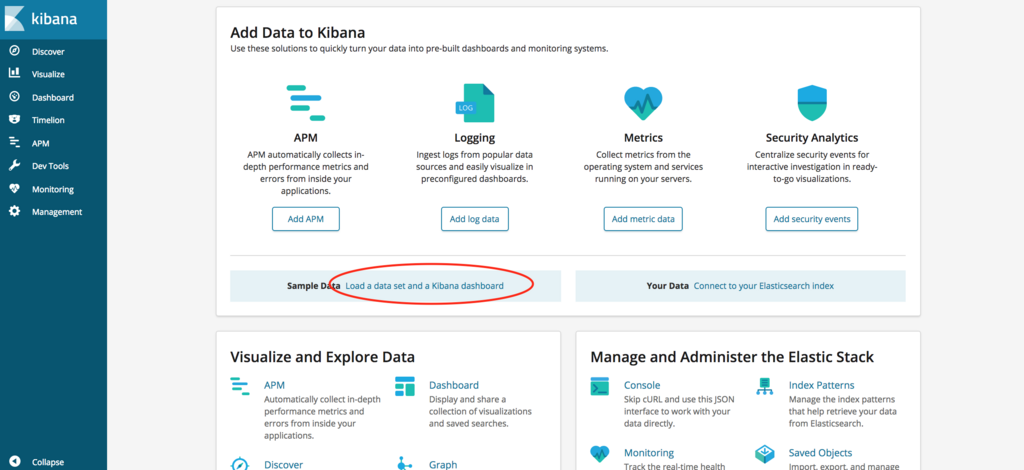Open the Discover compass icon in the sidebar
Viewport: 1024px width, 470px height.
click(14, 51)
